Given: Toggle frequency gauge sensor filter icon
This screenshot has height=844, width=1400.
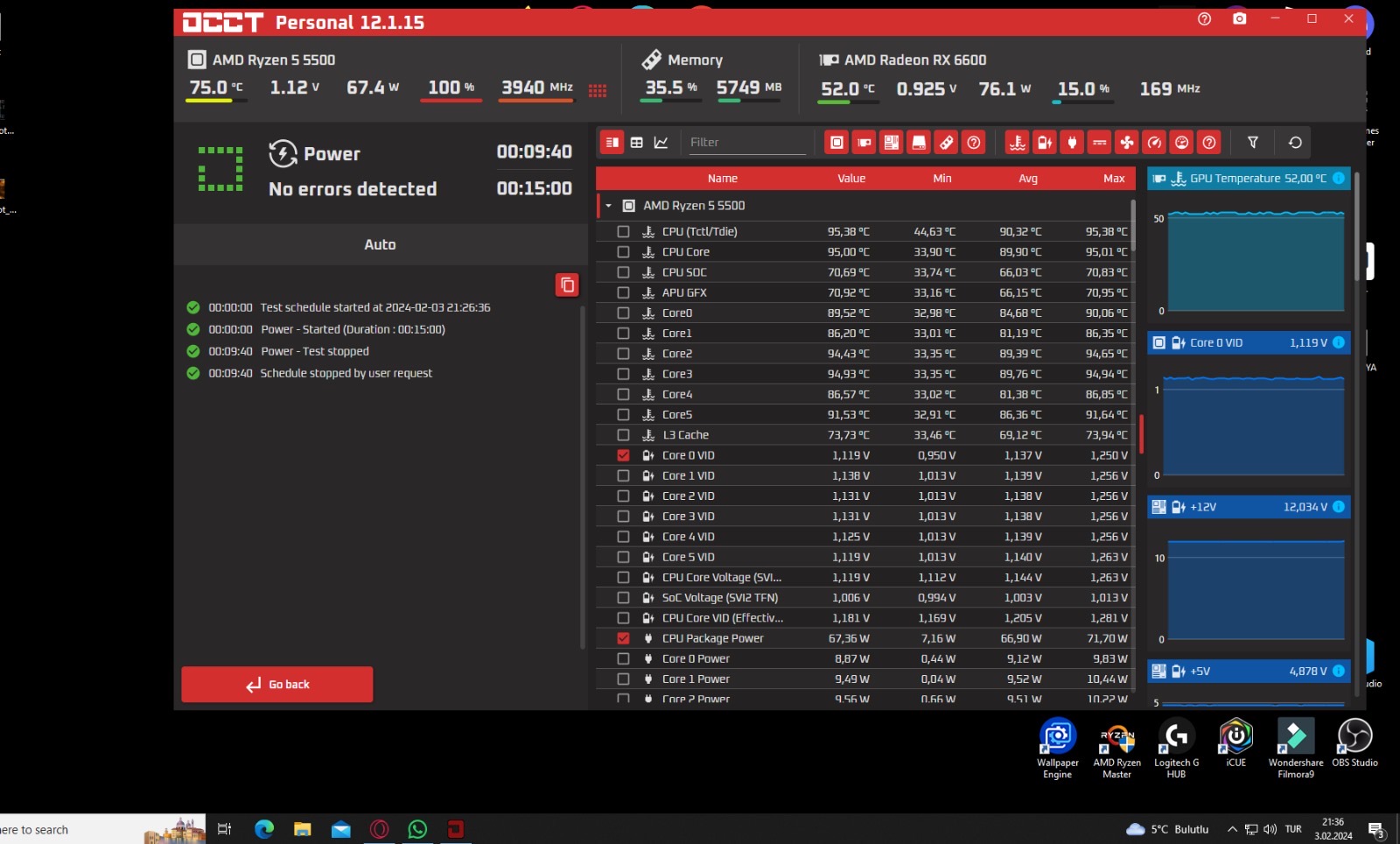Looking at the screenshot, I should coord(1155,143).
